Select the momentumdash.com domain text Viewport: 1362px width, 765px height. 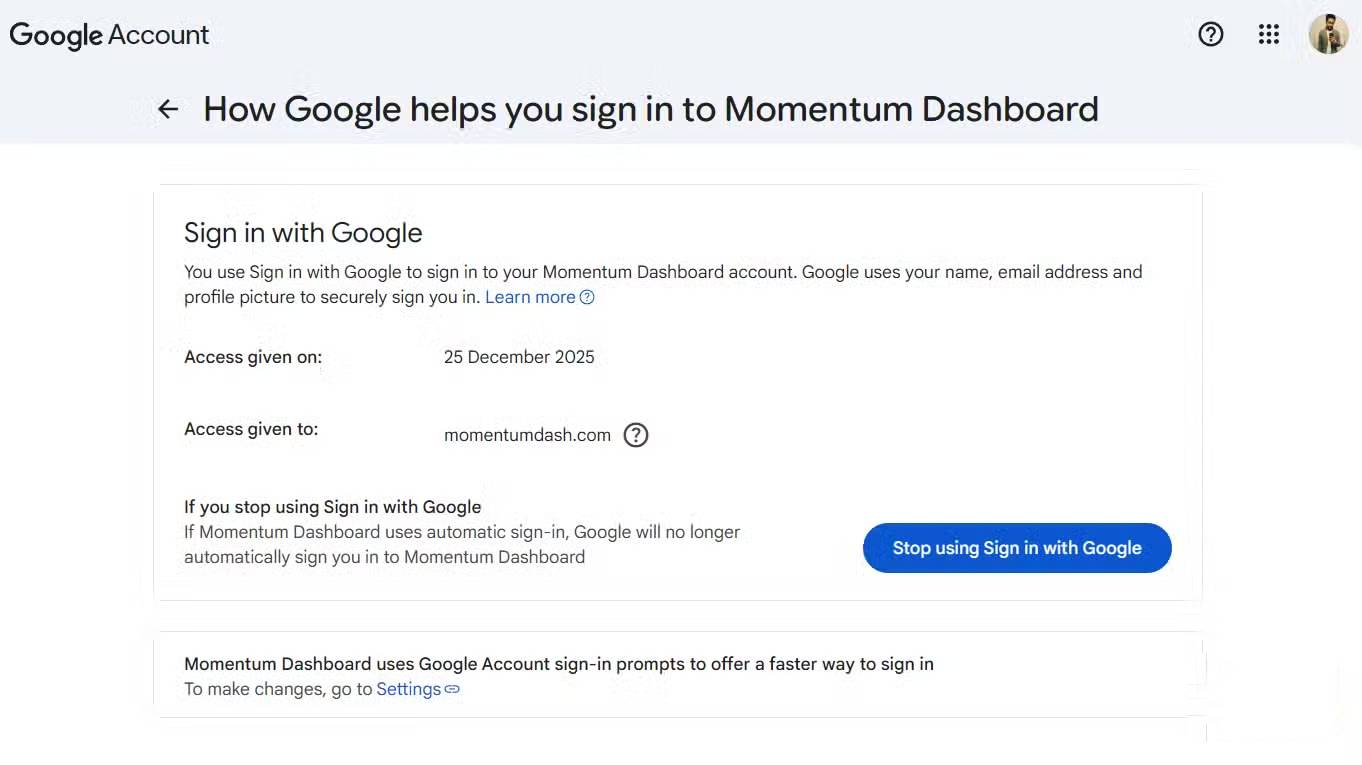point(527,435)
